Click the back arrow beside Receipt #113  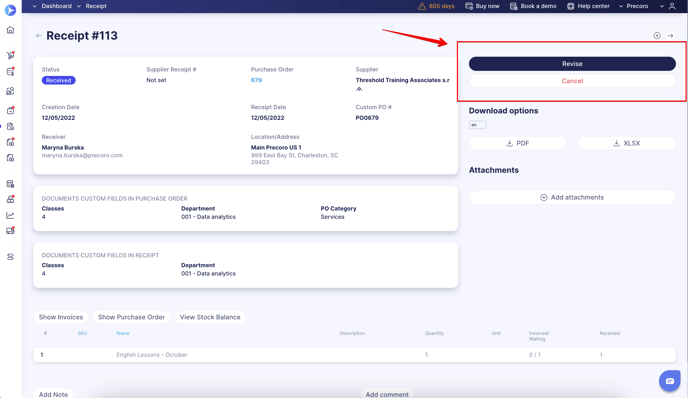coord(39,36)
